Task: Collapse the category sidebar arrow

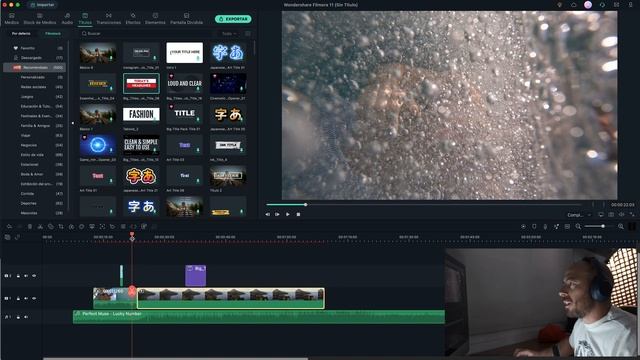Action: (x=73, y=123)
